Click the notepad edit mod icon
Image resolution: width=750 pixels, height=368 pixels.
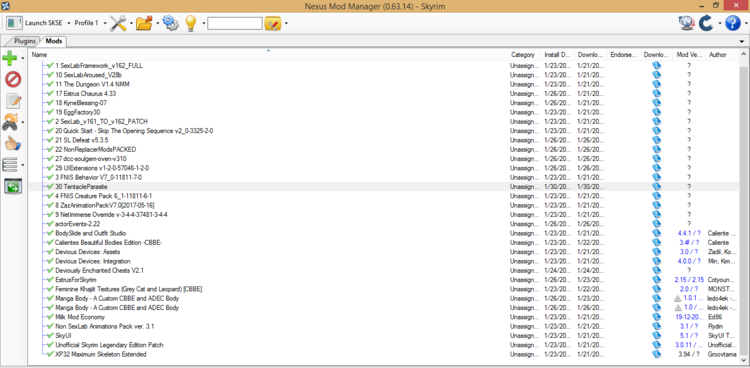tap(13, 101)
